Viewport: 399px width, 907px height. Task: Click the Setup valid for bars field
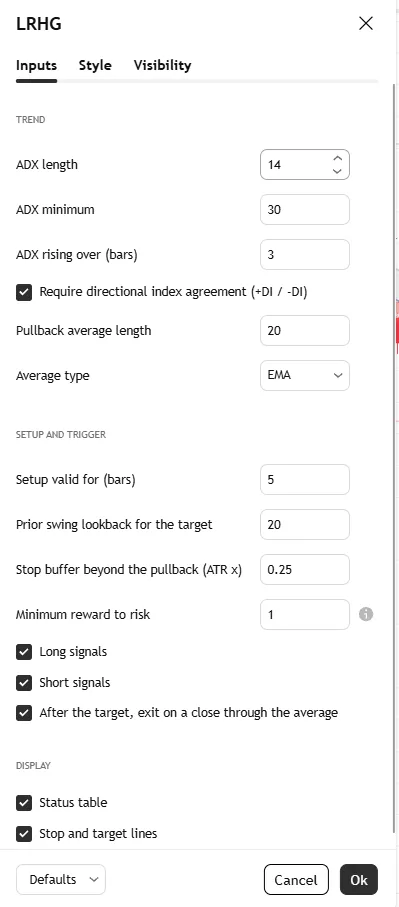tap(305, 480)
